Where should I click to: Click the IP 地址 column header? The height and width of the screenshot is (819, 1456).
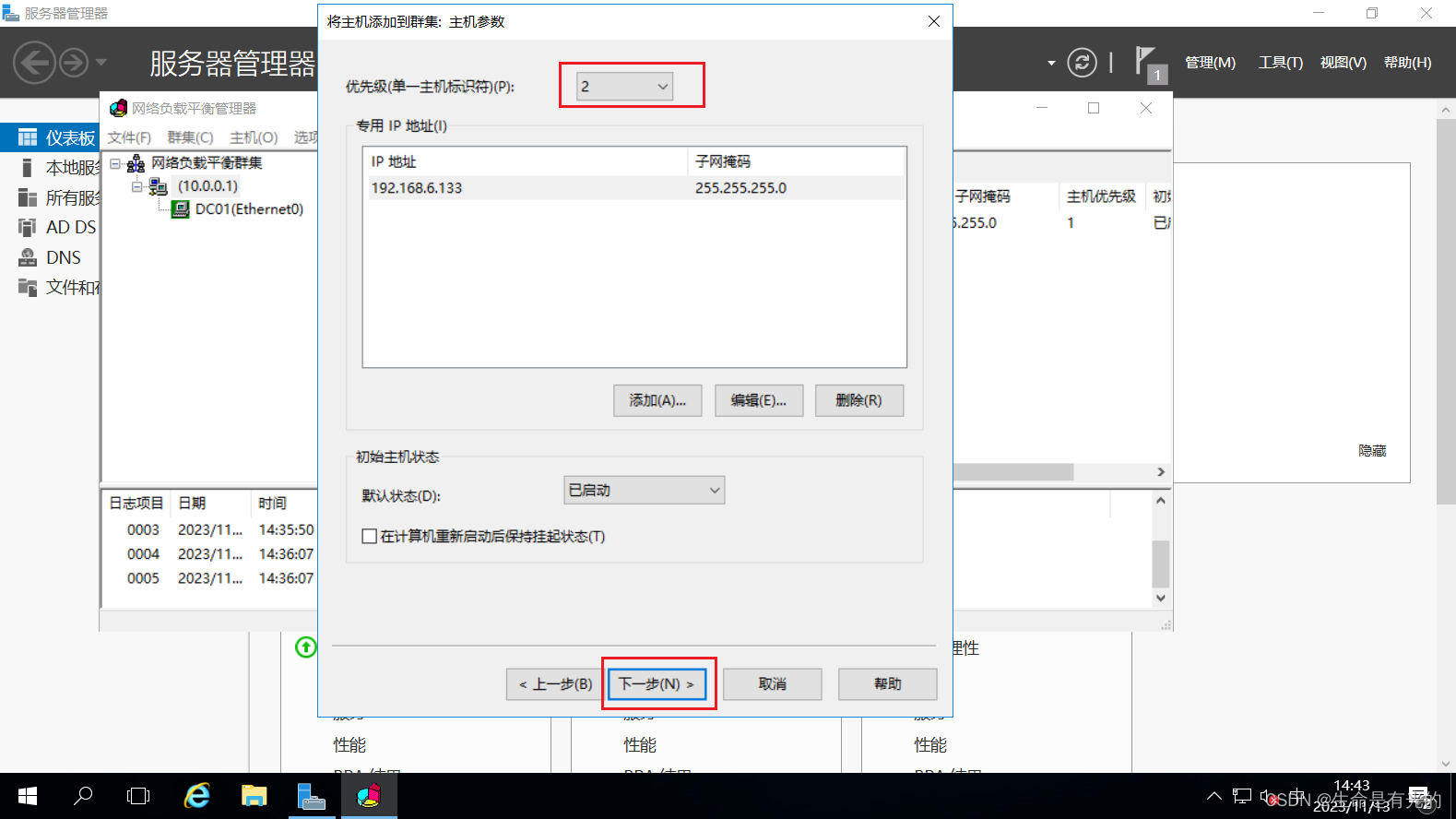click(x=526, y=161)
